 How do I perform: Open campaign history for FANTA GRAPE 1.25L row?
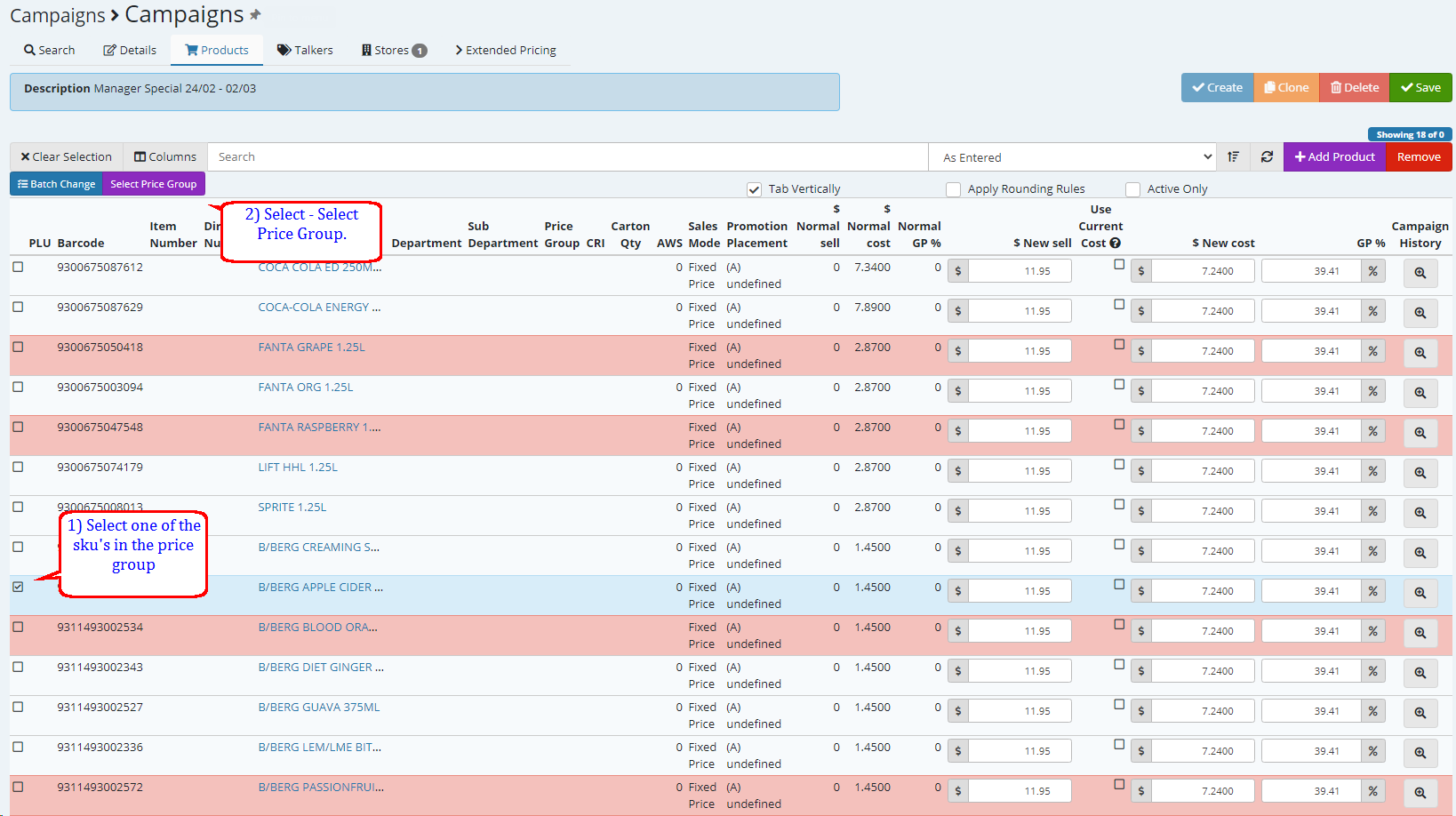(1420, 353)
